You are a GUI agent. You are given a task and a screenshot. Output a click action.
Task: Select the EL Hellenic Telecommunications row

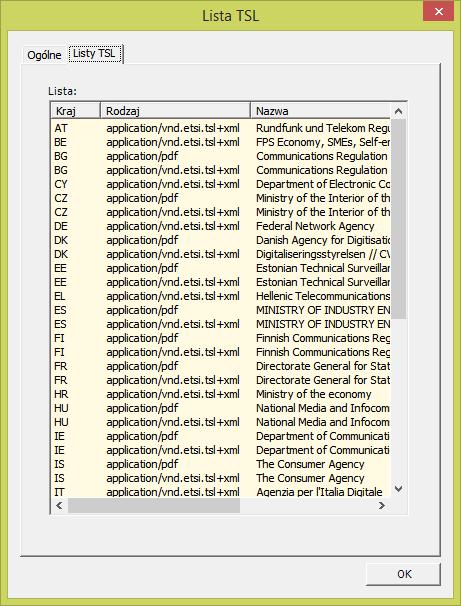point(221,296)
